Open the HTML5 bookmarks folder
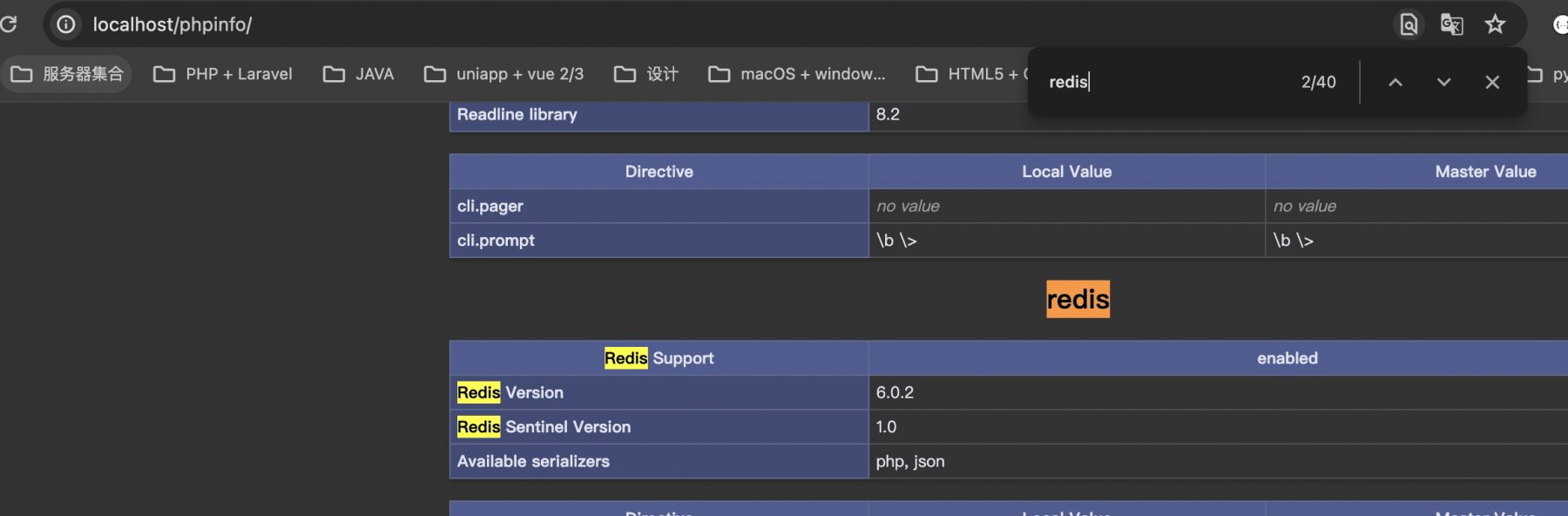This screenshot has width=1568, height=516. [x=971, y=74]
